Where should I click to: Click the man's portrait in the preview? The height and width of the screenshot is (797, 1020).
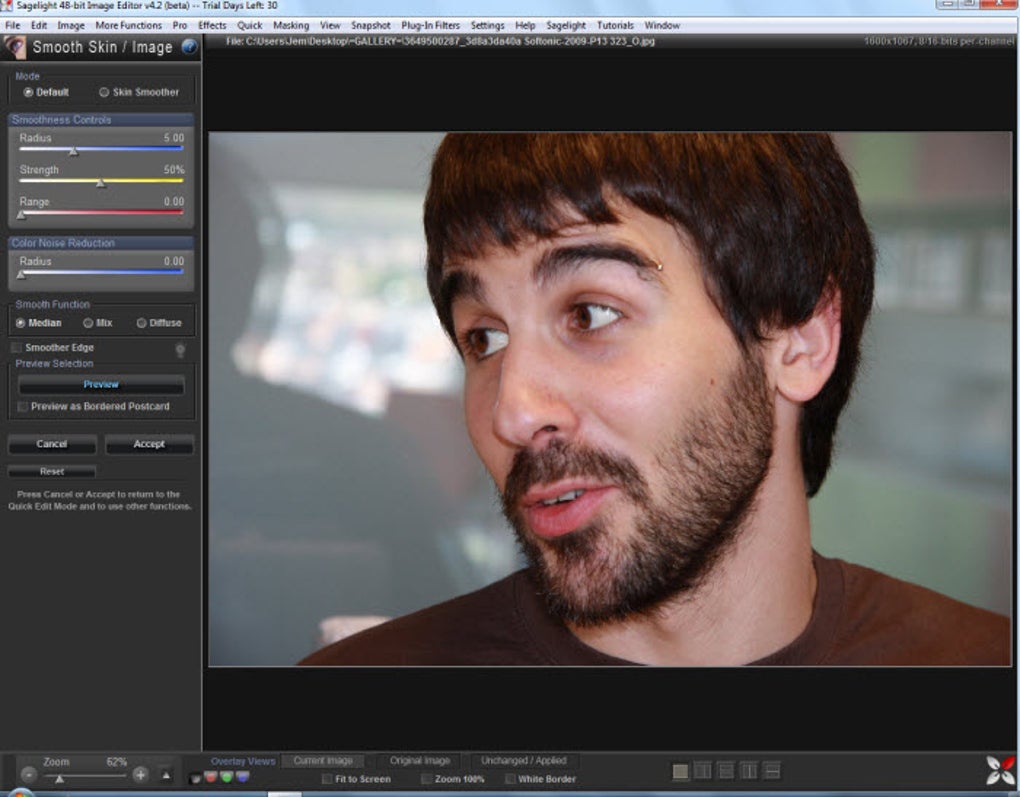(x=610, y=399)
